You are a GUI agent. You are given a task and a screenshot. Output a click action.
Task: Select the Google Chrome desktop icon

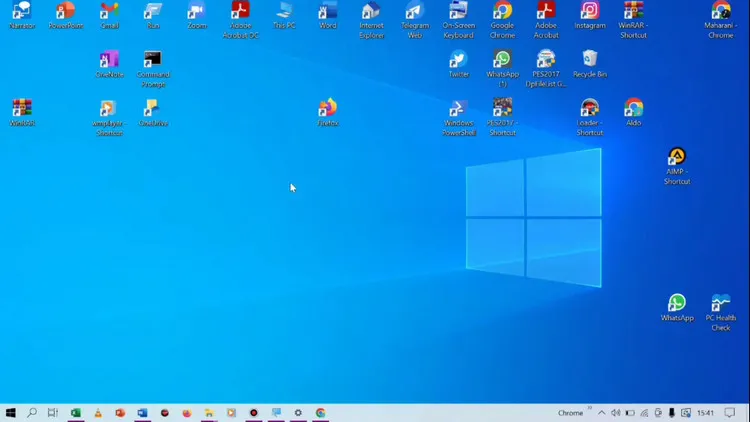[502, 20]
